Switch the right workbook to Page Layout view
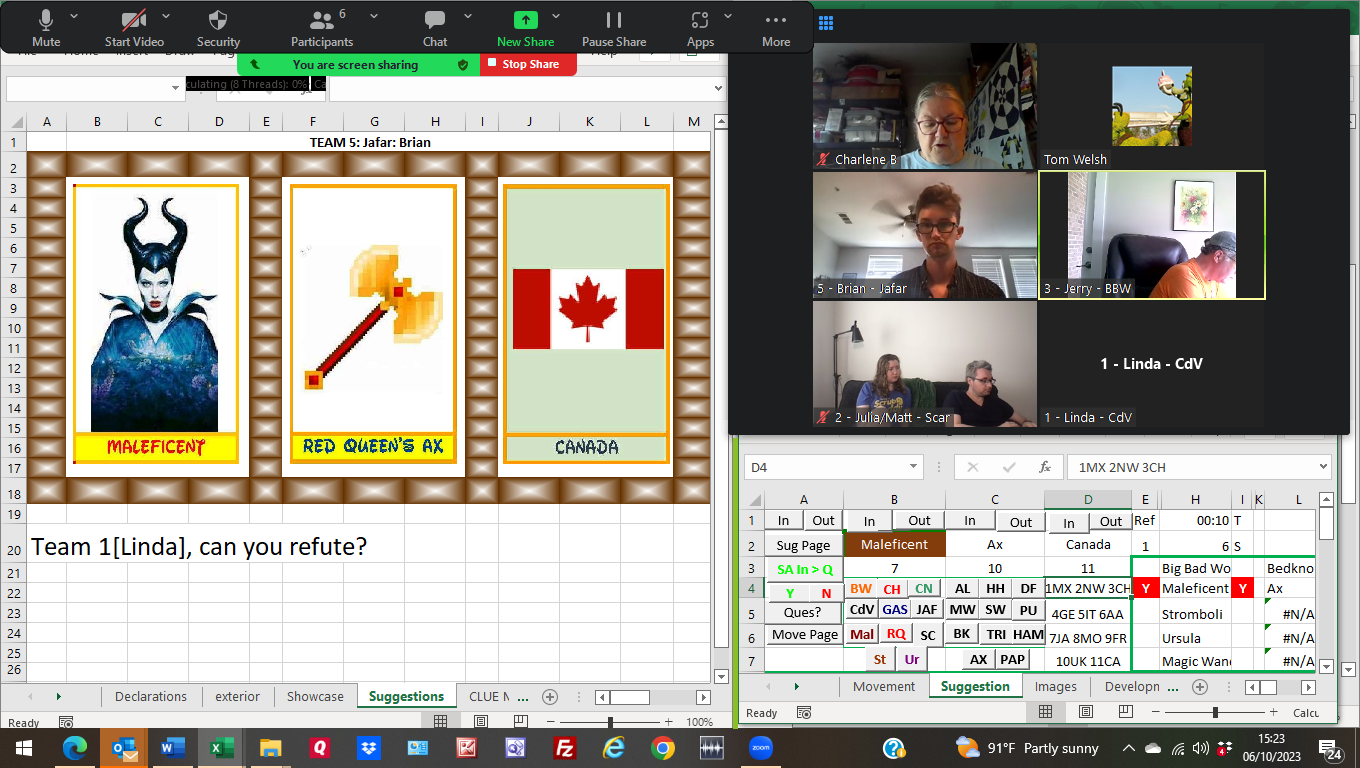 coord(1086,712)
